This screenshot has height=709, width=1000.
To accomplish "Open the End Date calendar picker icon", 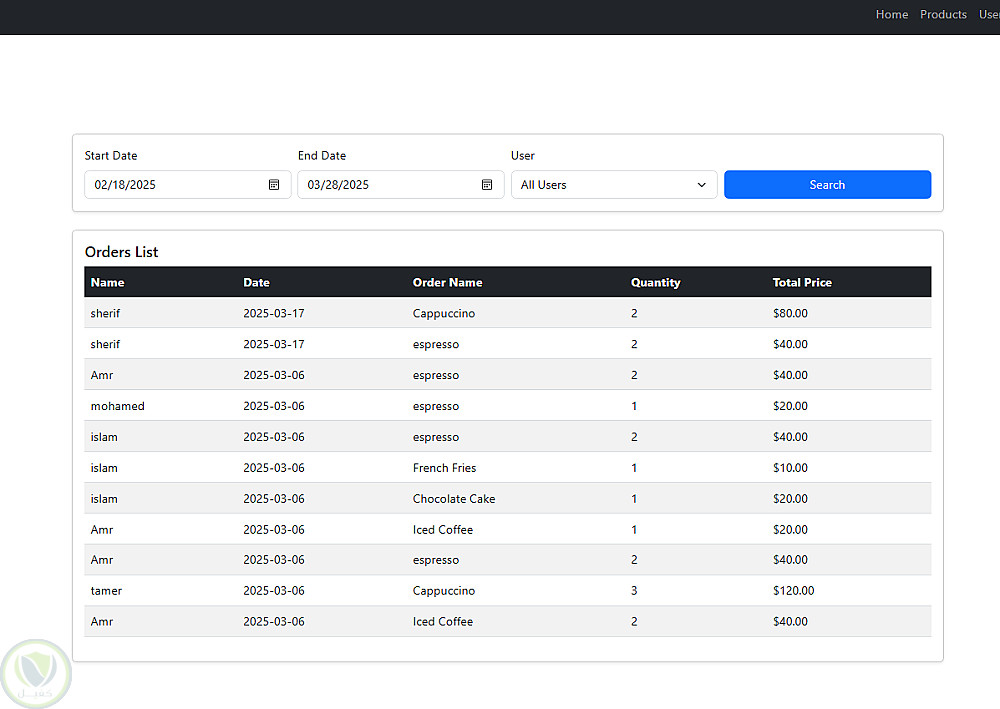I will (x=487, y=185).
